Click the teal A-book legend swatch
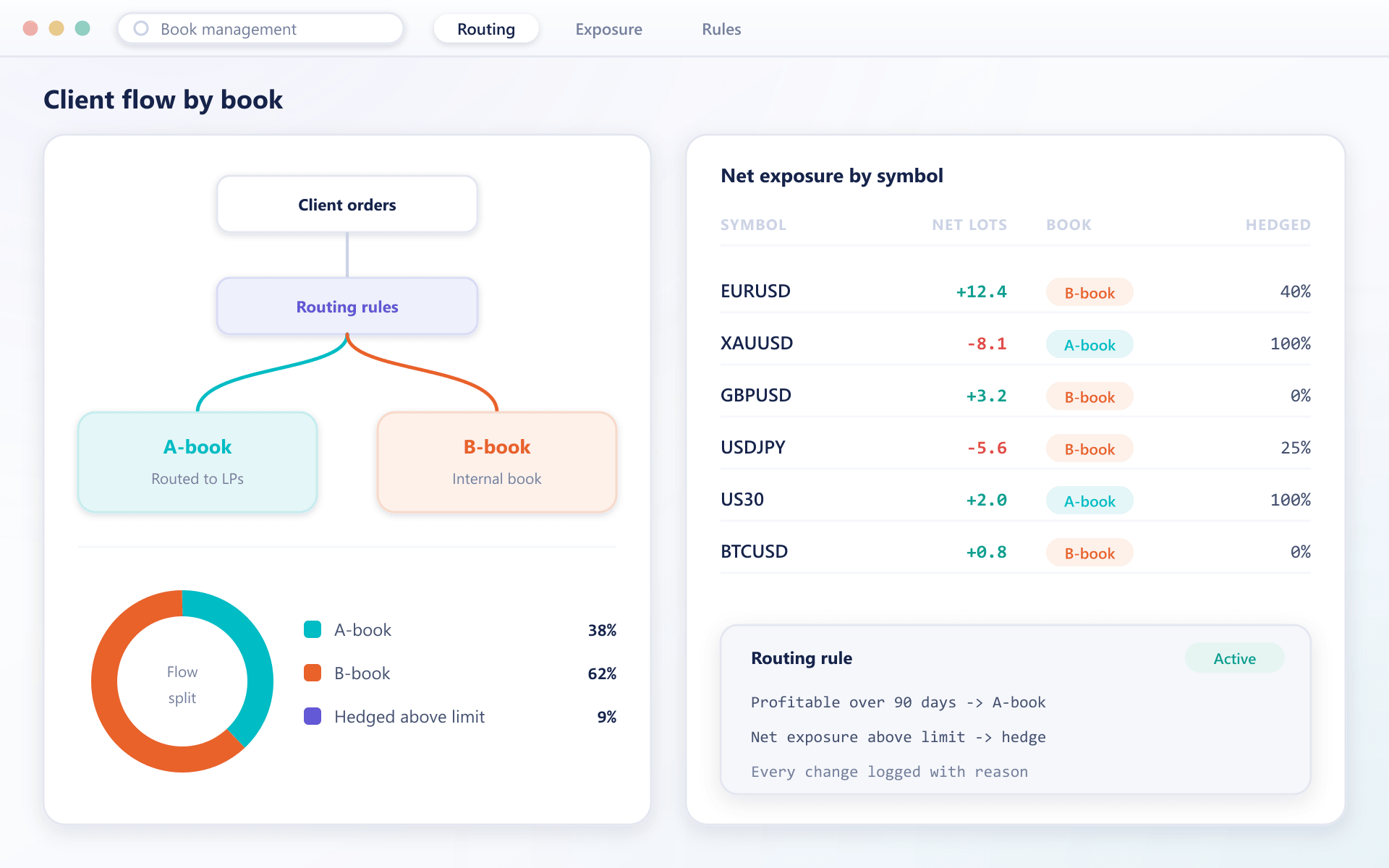This screenshot has width=1389, height=868. pyautogui.click(x=313, y=629)
